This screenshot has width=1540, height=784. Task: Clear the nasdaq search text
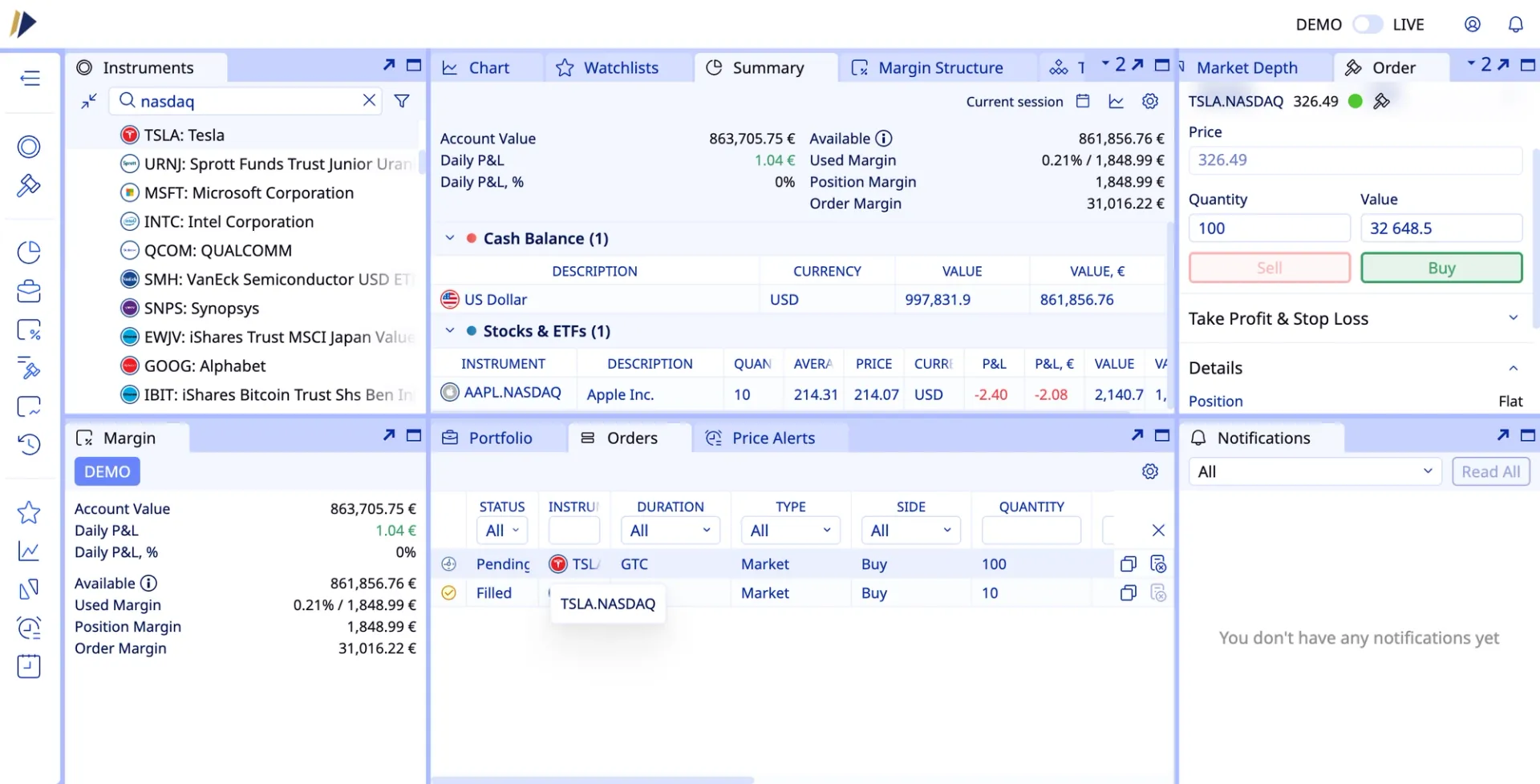369,100
